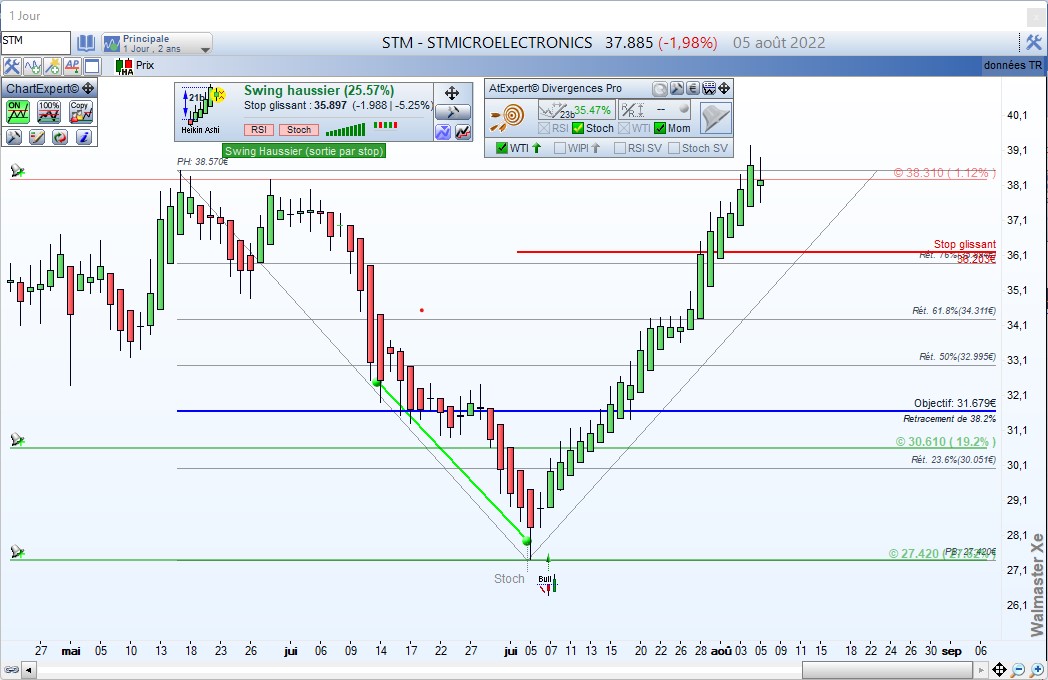Click the alert bell icon at the 30.610 line
This screenshot has height=680, width=1048.
click(x=18, y=440)
